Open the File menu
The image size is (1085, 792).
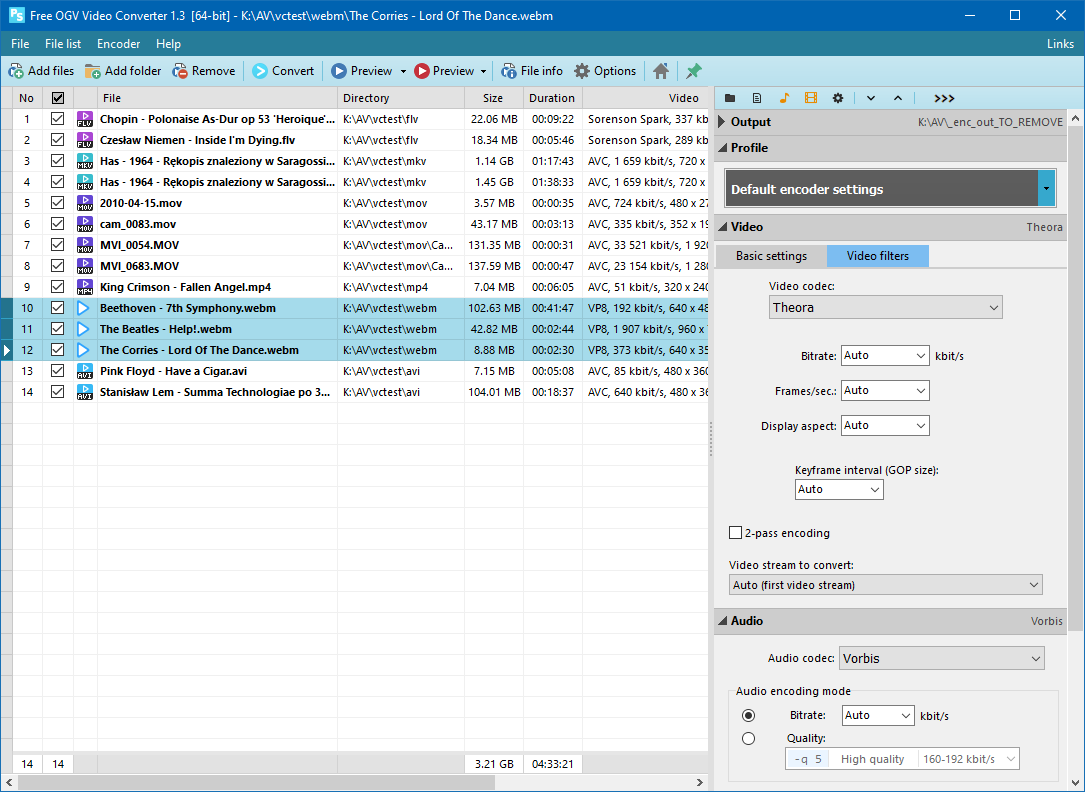20,44
